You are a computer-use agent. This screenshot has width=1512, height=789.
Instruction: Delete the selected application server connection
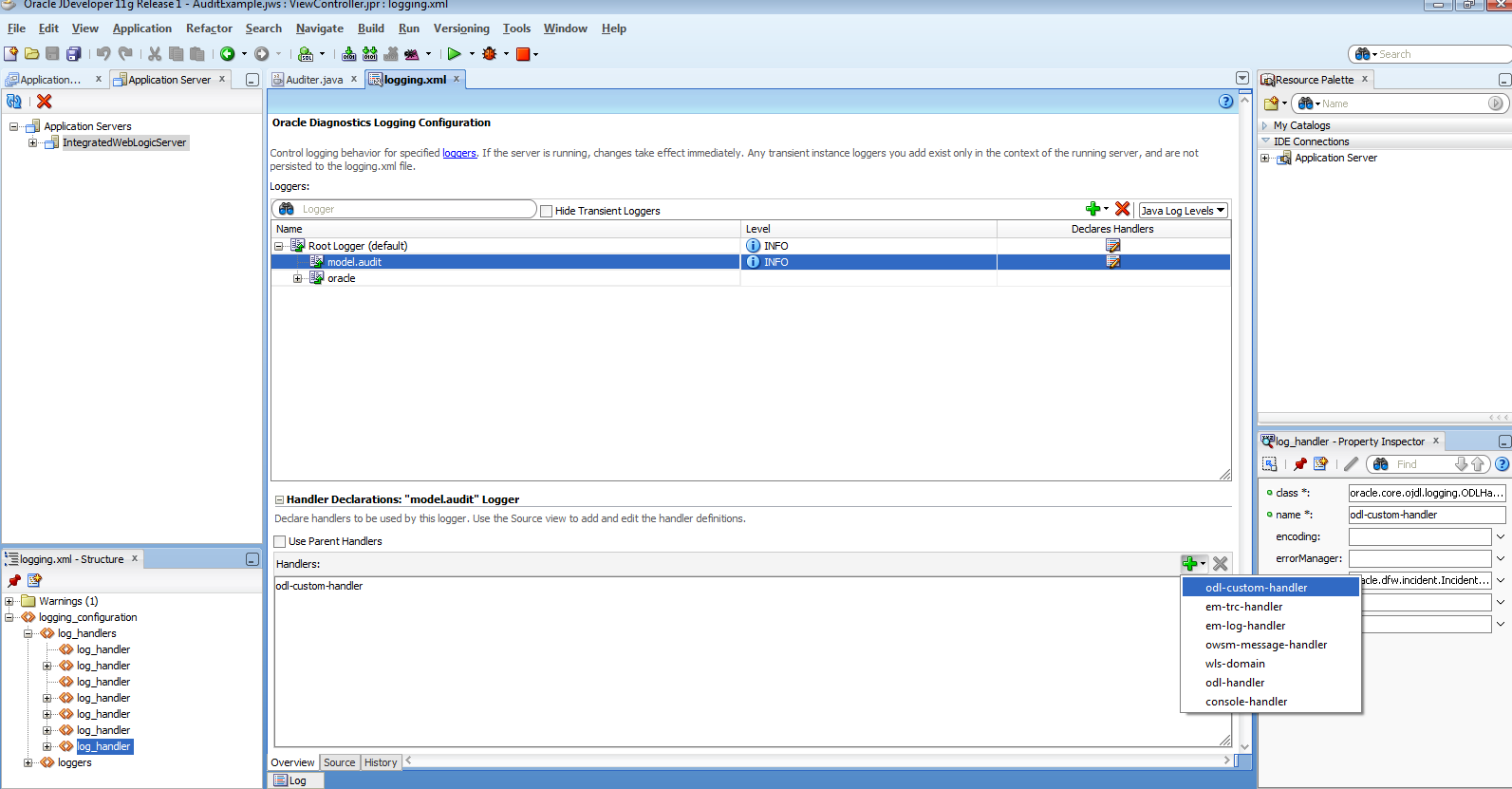tap(45, 102)
